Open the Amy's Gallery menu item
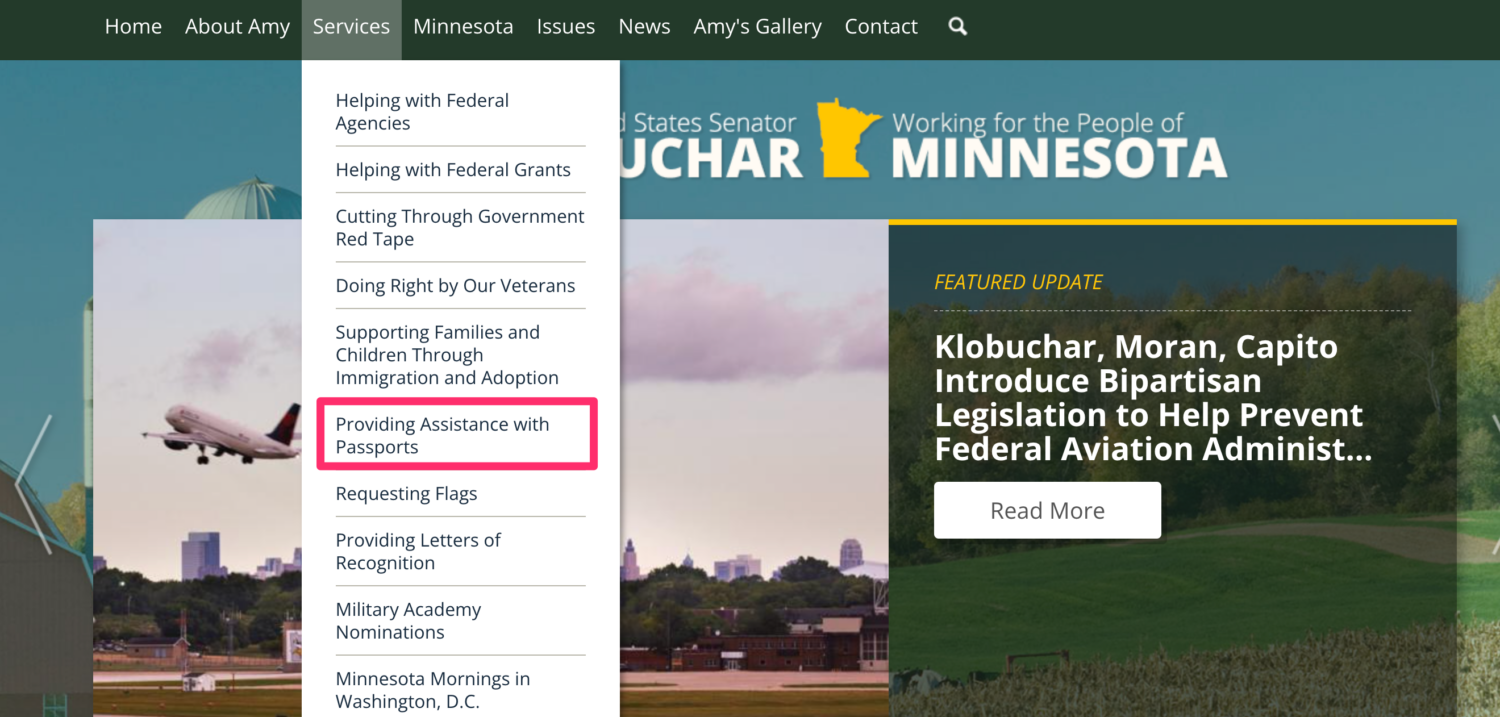Screen dimensions: 1500x717 pos(757,26)
